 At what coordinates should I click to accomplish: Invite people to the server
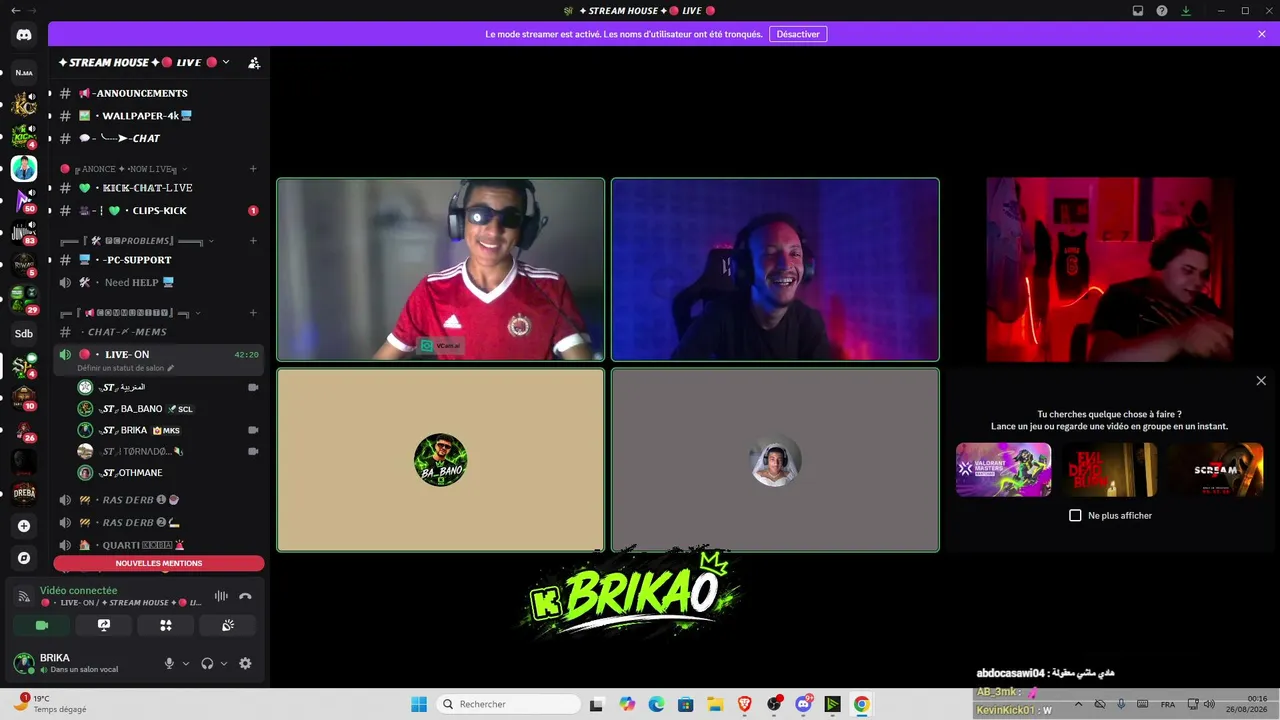tap(254, 63)
